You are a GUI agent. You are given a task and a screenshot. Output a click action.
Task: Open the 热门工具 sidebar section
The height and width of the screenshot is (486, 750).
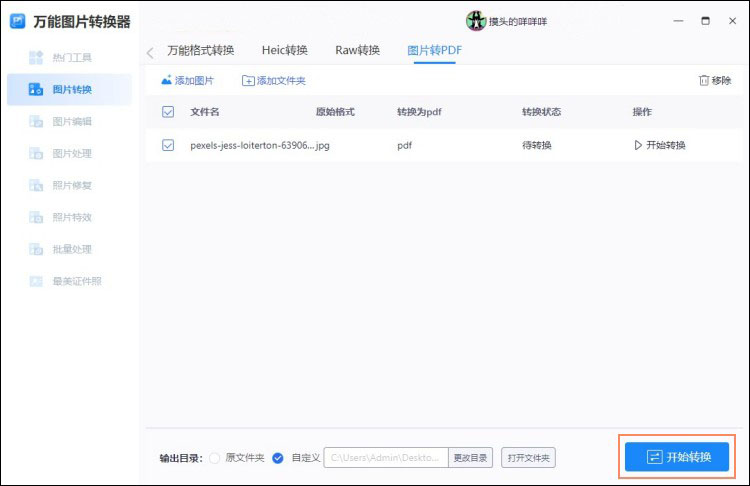60,57
